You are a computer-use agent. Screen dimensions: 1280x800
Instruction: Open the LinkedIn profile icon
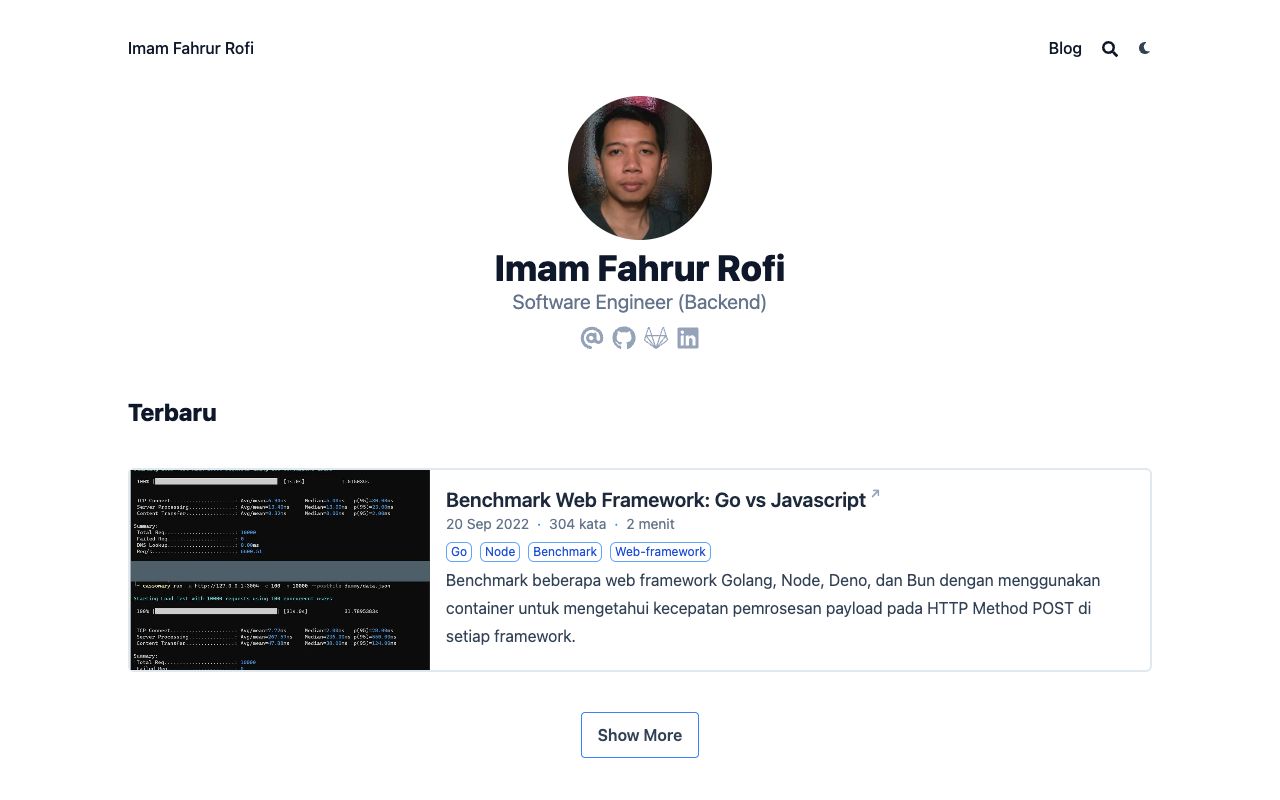point(688,338)
